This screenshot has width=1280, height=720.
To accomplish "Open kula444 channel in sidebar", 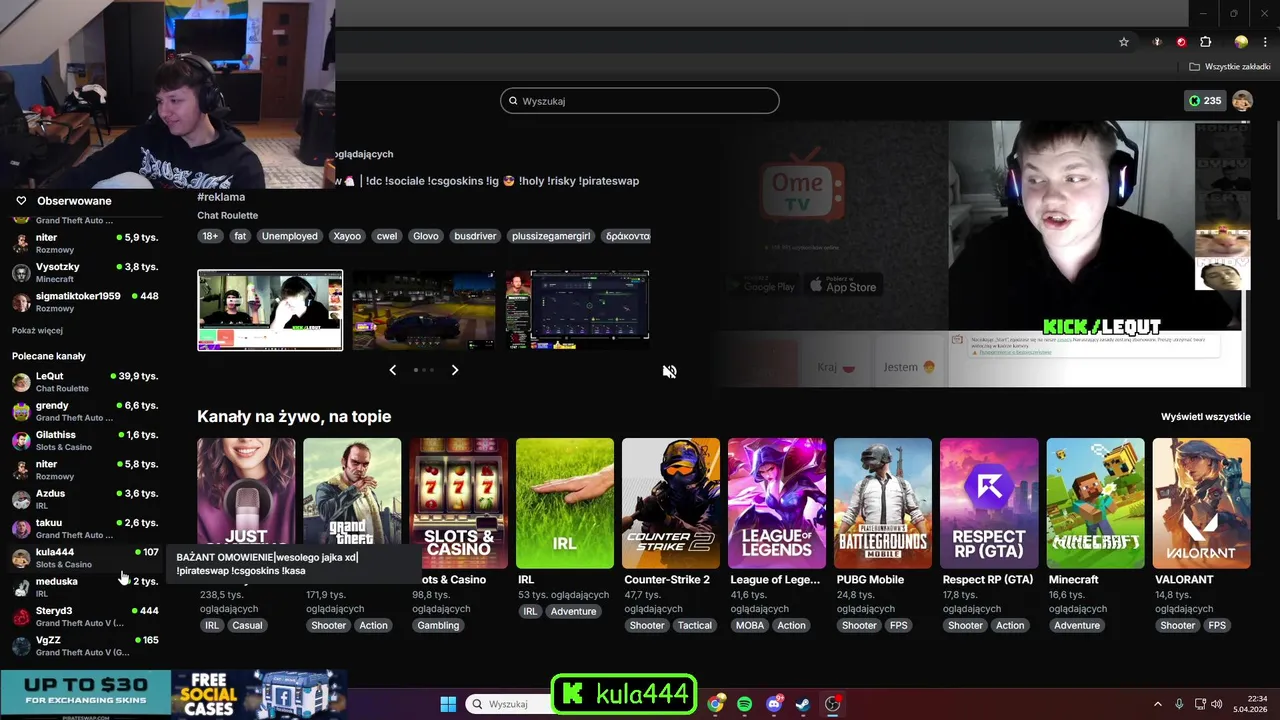I will (x=85, y=557).
